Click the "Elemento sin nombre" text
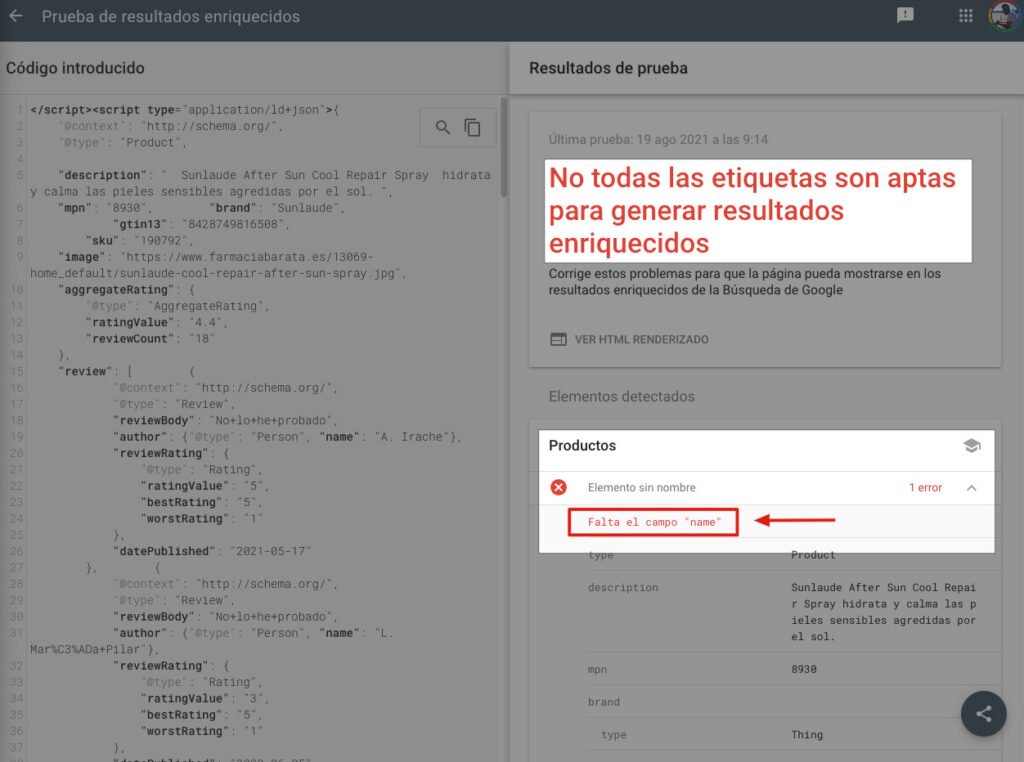The height and width of the screenshot is (762, 1024). click(x=641, y=488)
